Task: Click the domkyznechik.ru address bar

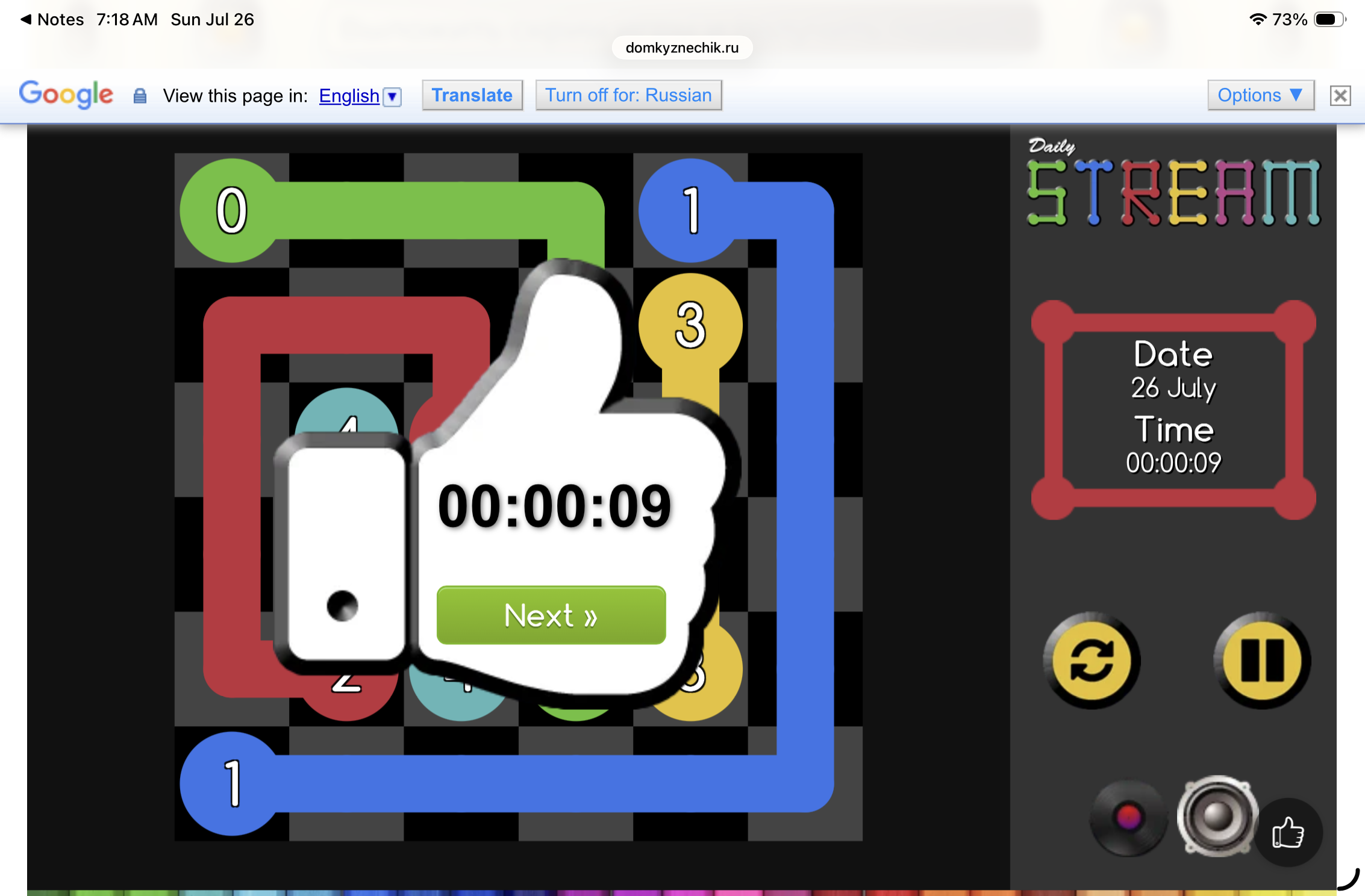Action: coord(682,48)
